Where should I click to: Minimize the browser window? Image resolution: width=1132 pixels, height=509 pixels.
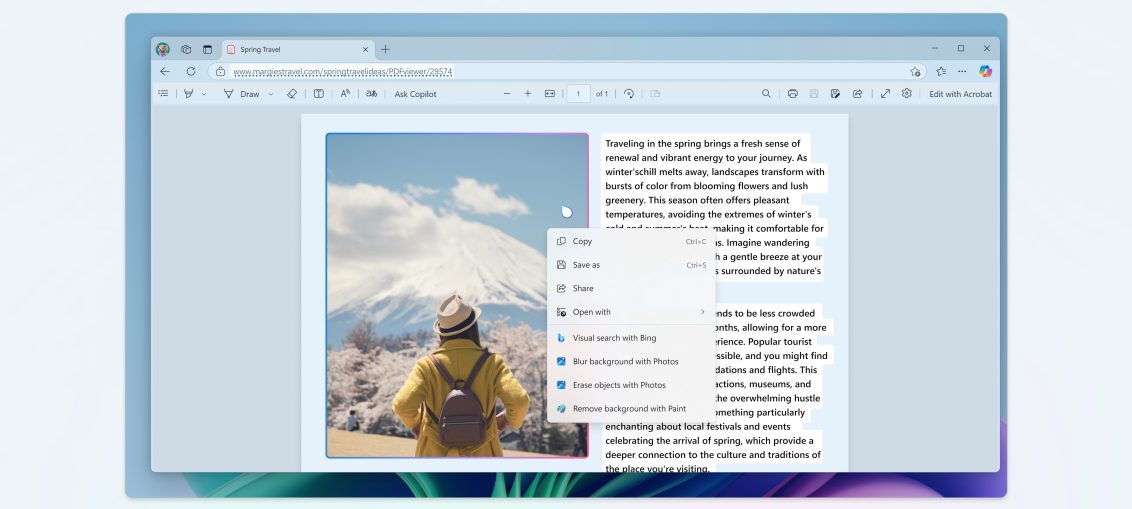935,48
